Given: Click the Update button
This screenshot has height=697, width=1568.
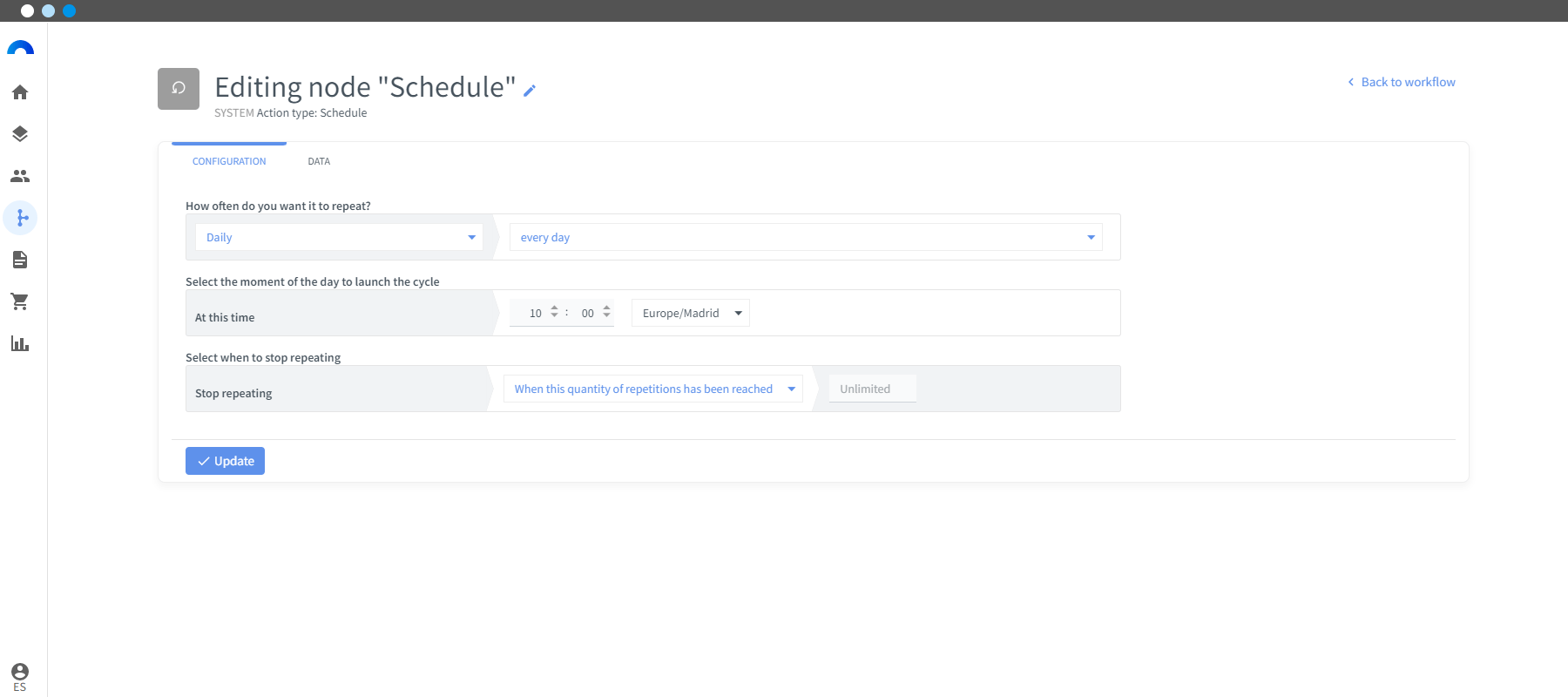Looking at the screenshot, I should click(x=225, y=461).
